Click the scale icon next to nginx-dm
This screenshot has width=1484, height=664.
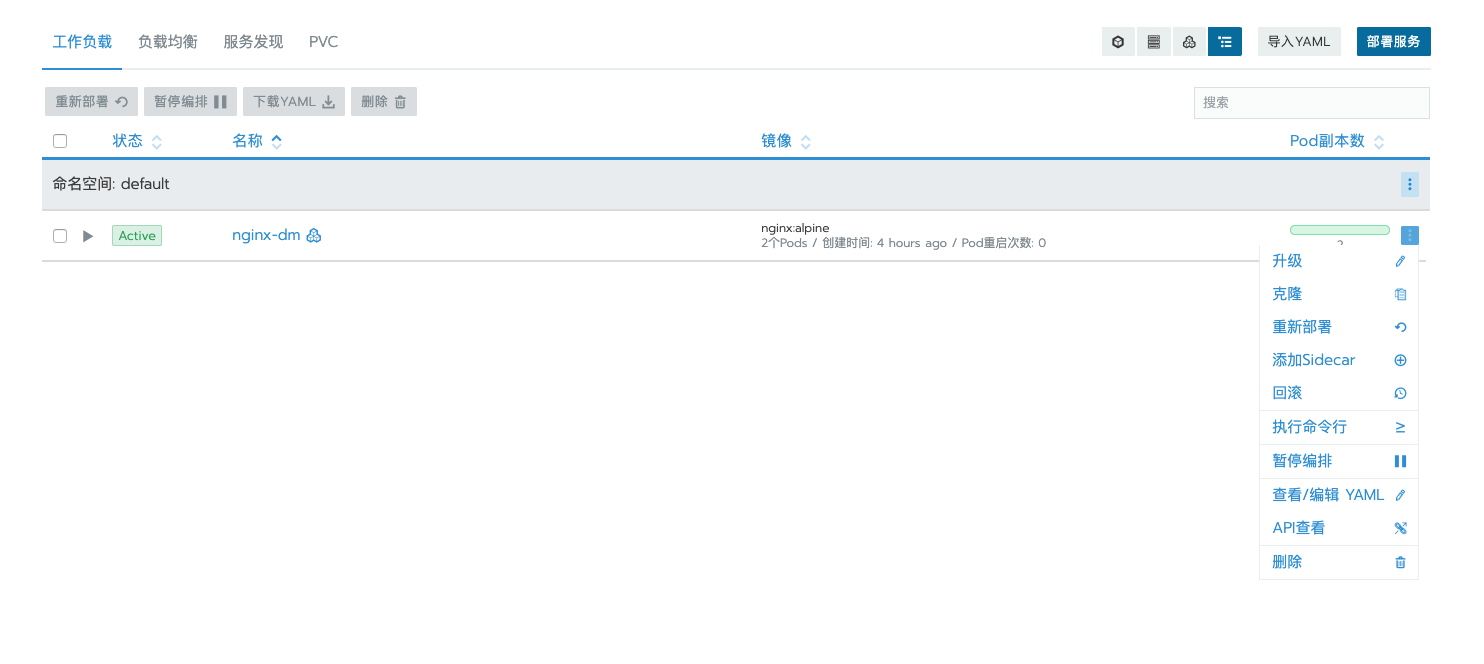pyautogui.click(x=313, y=235)
